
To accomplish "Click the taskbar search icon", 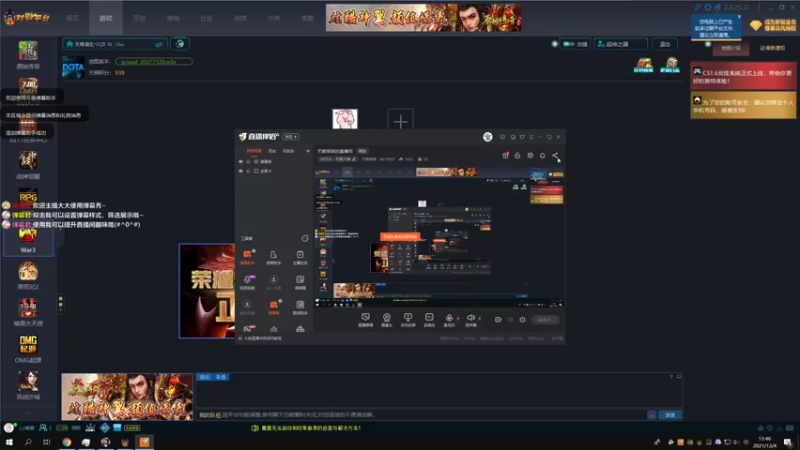I will click(28, 442).
